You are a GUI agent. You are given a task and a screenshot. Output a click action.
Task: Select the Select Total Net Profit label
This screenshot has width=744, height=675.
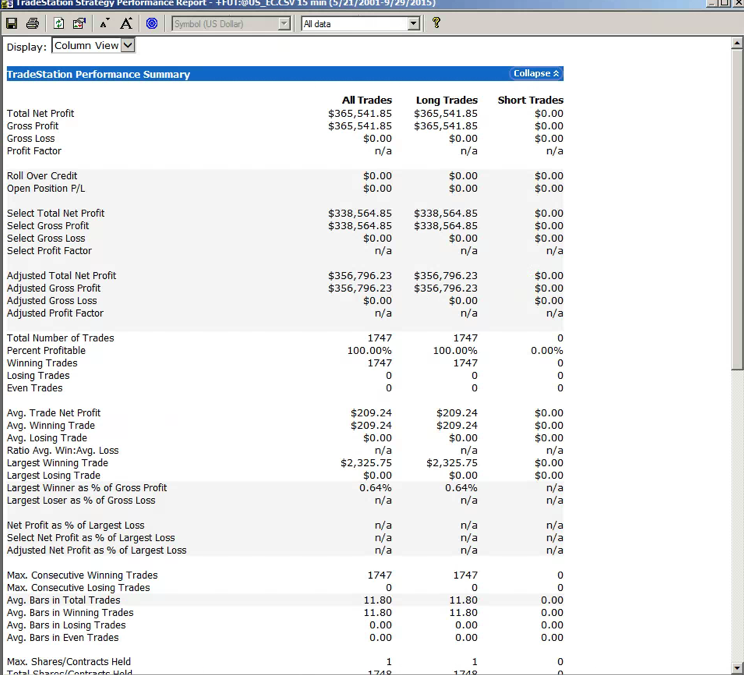click(x=56, y=213)
